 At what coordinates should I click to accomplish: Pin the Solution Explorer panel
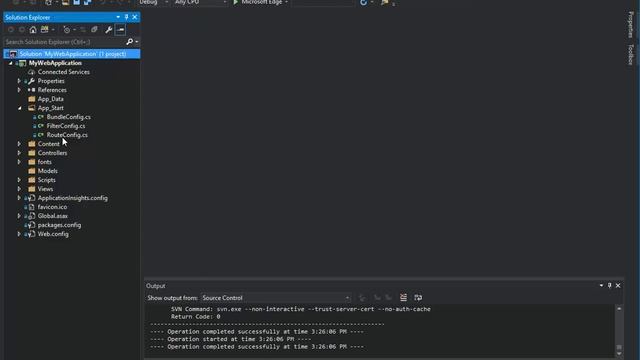(126, 17)
